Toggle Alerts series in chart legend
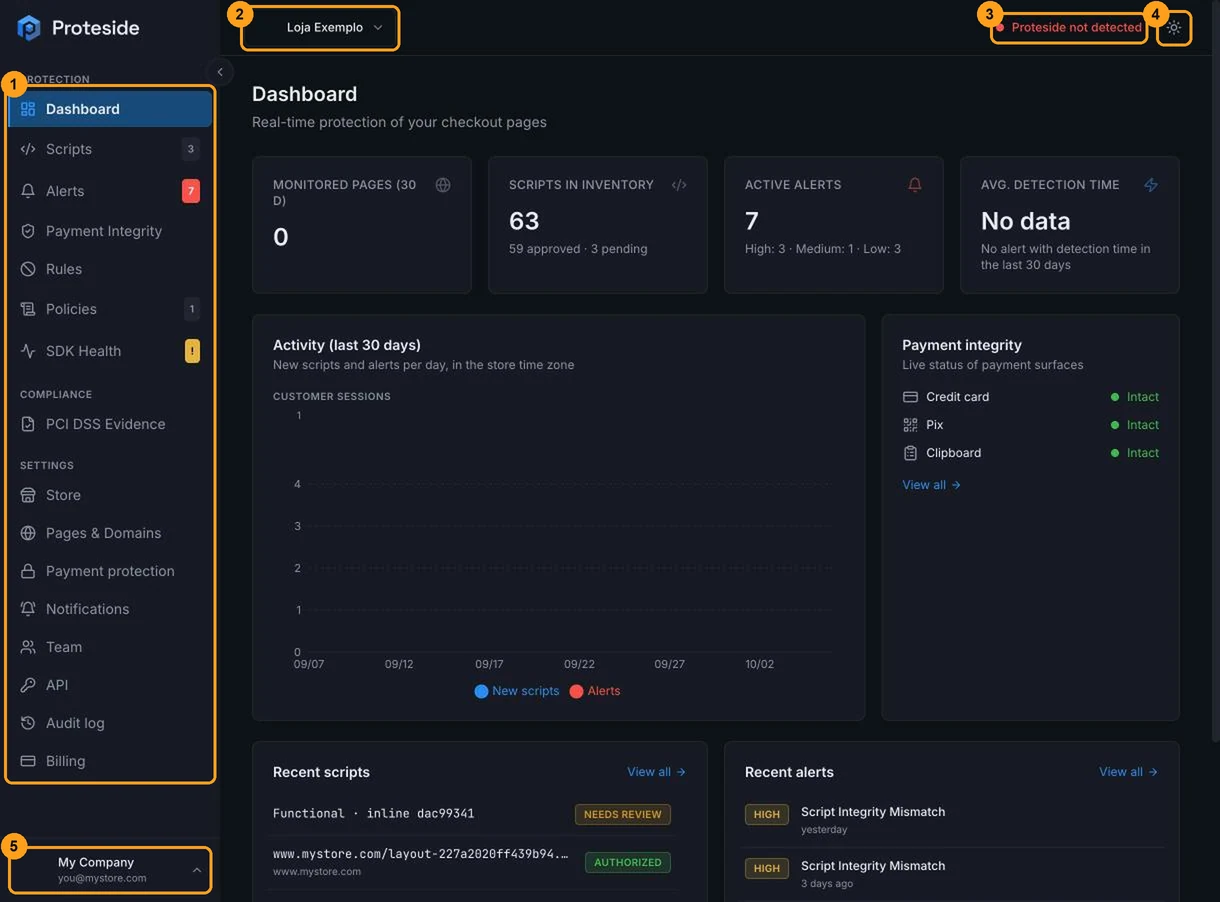 (x=595, y=691)
